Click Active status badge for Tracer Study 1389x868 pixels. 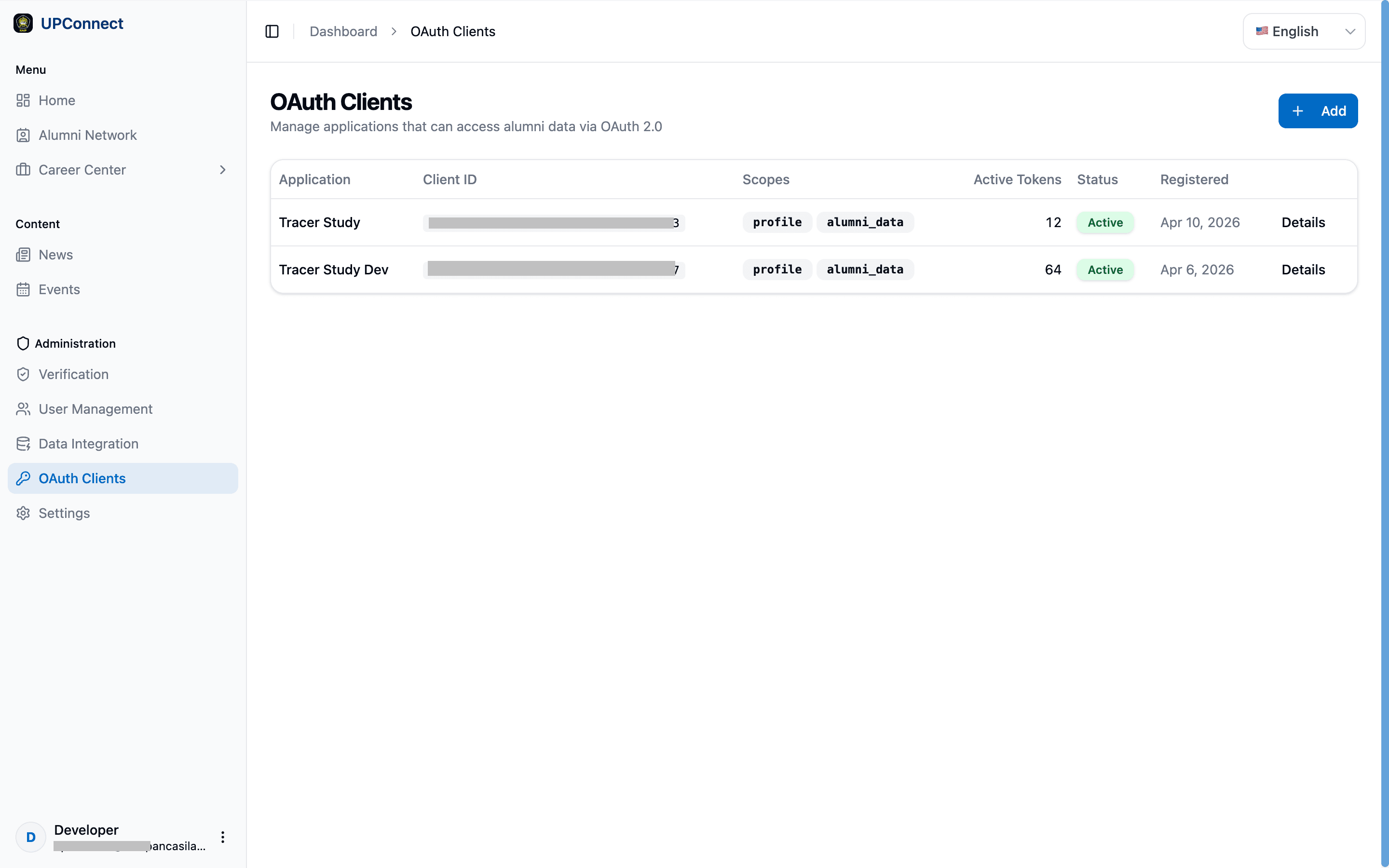tap(1105, 223)
